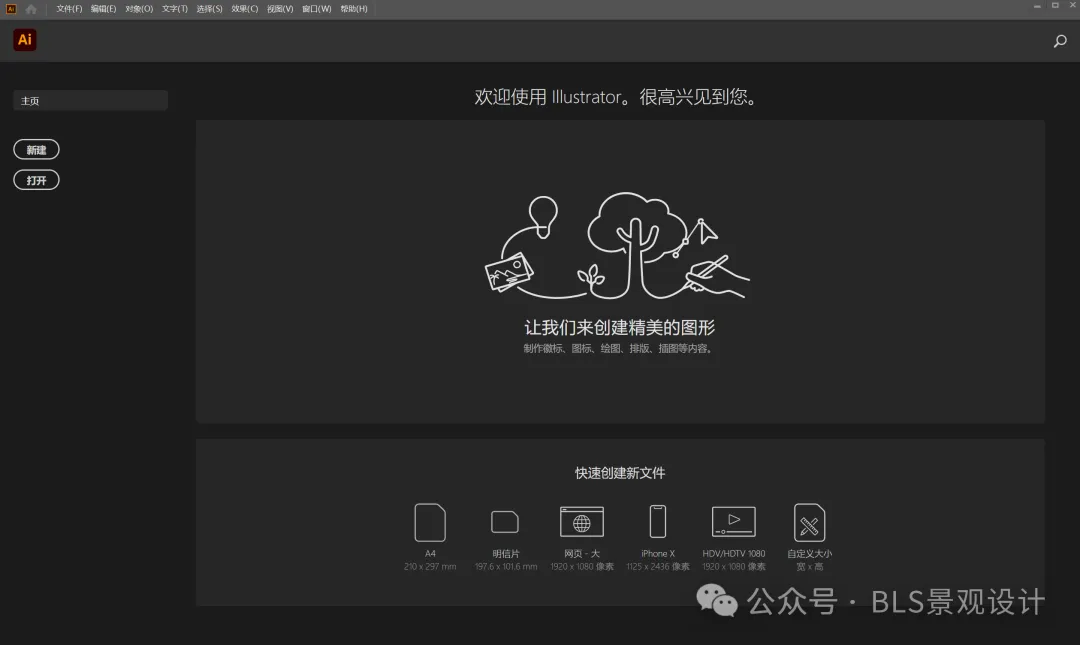
Task: Open the 效果(C) menu
Action: tap(245, 9)
